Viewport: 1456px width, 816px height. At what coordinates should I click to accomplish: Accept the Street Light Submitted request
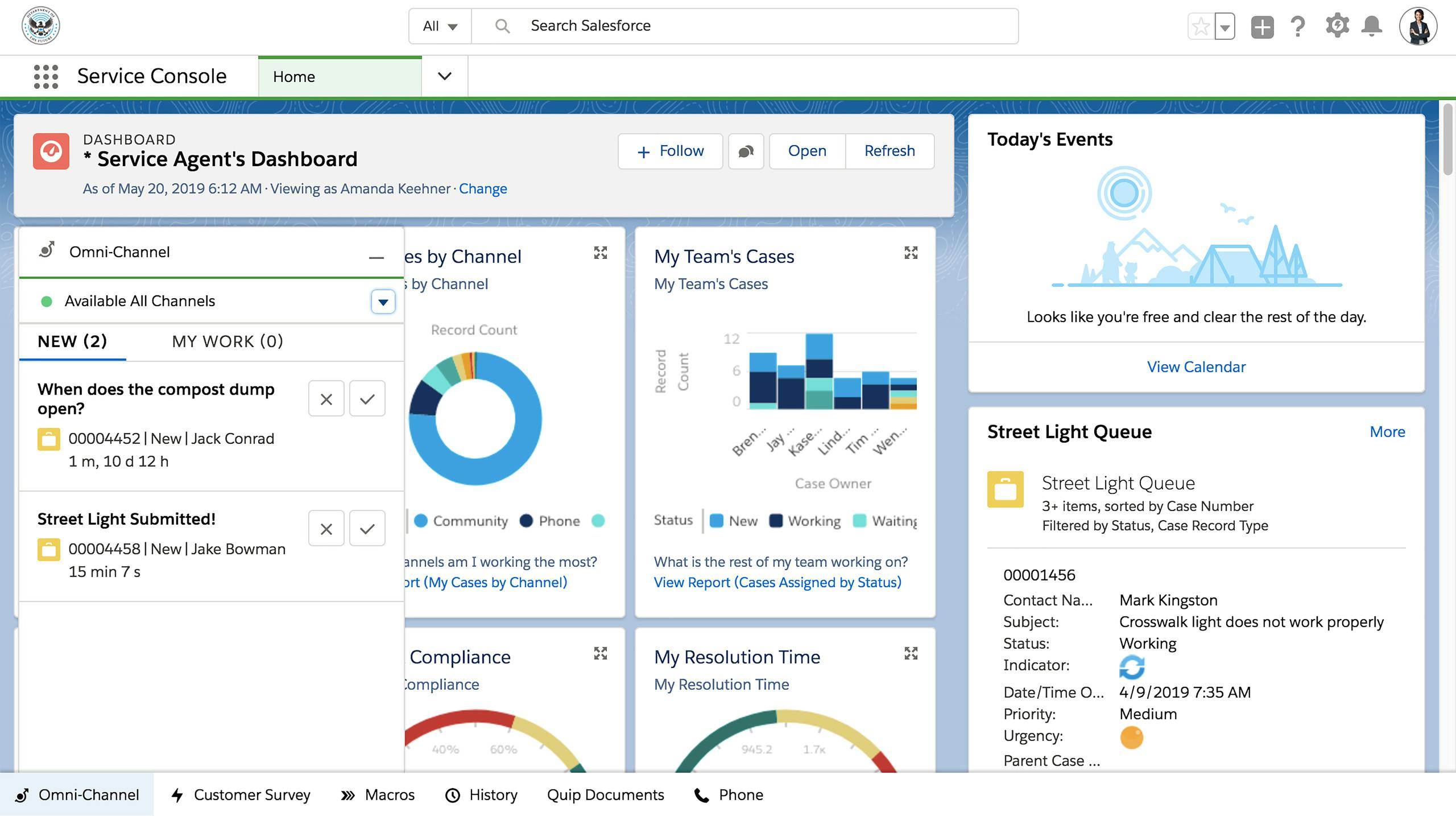tap(367, 528)
